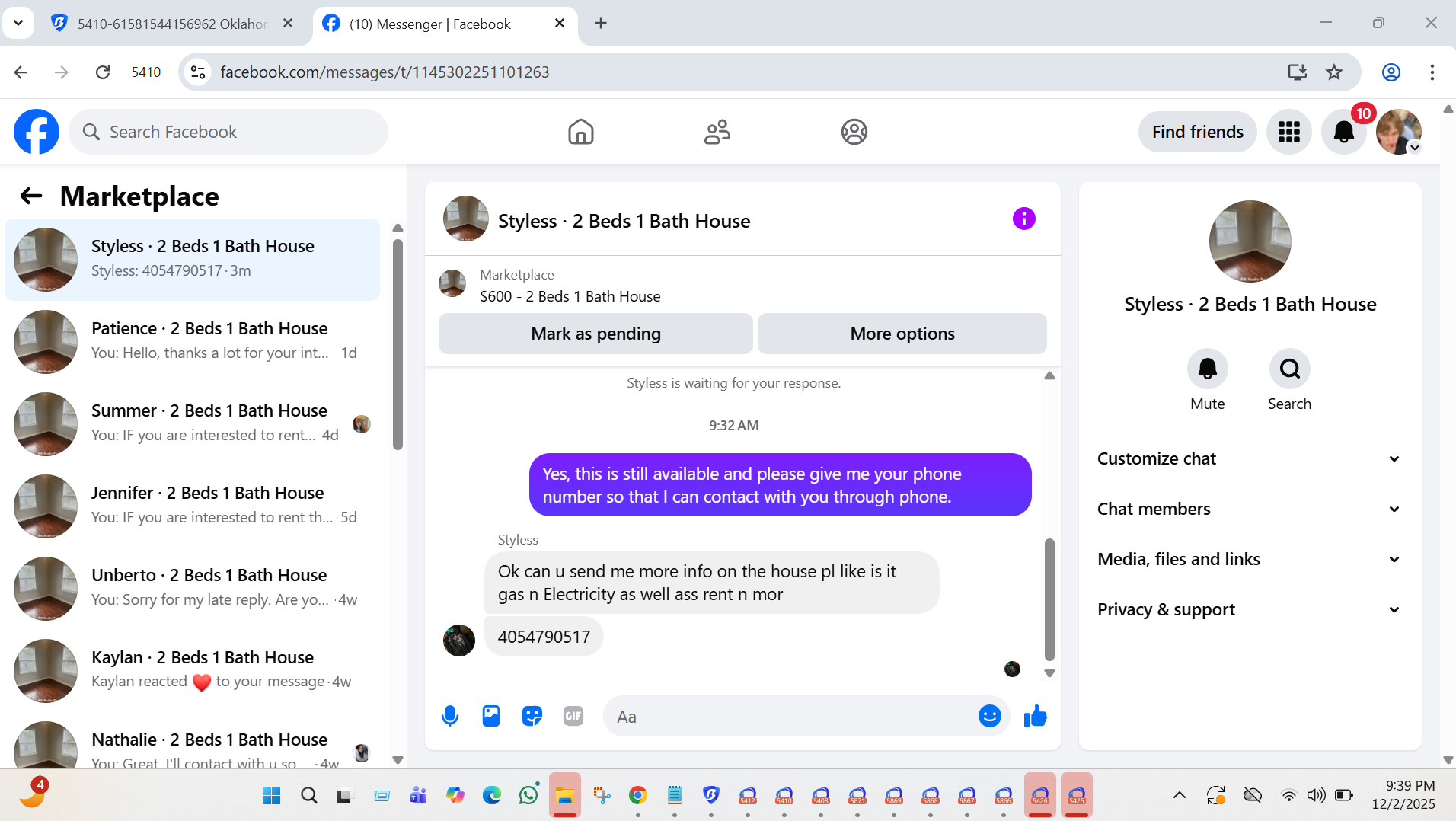This screenshot has height=821, width=1456.
Task: Open the Jennifer conversation
Action: tap(193, 506)
